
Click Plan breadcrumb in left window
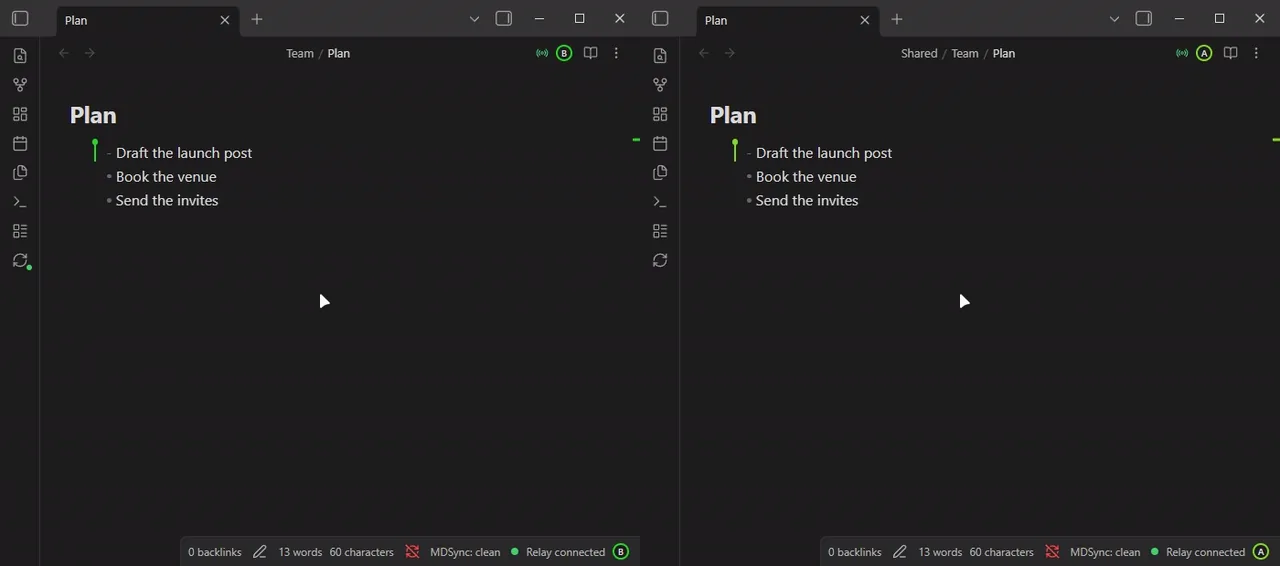(x=339, y=54)
